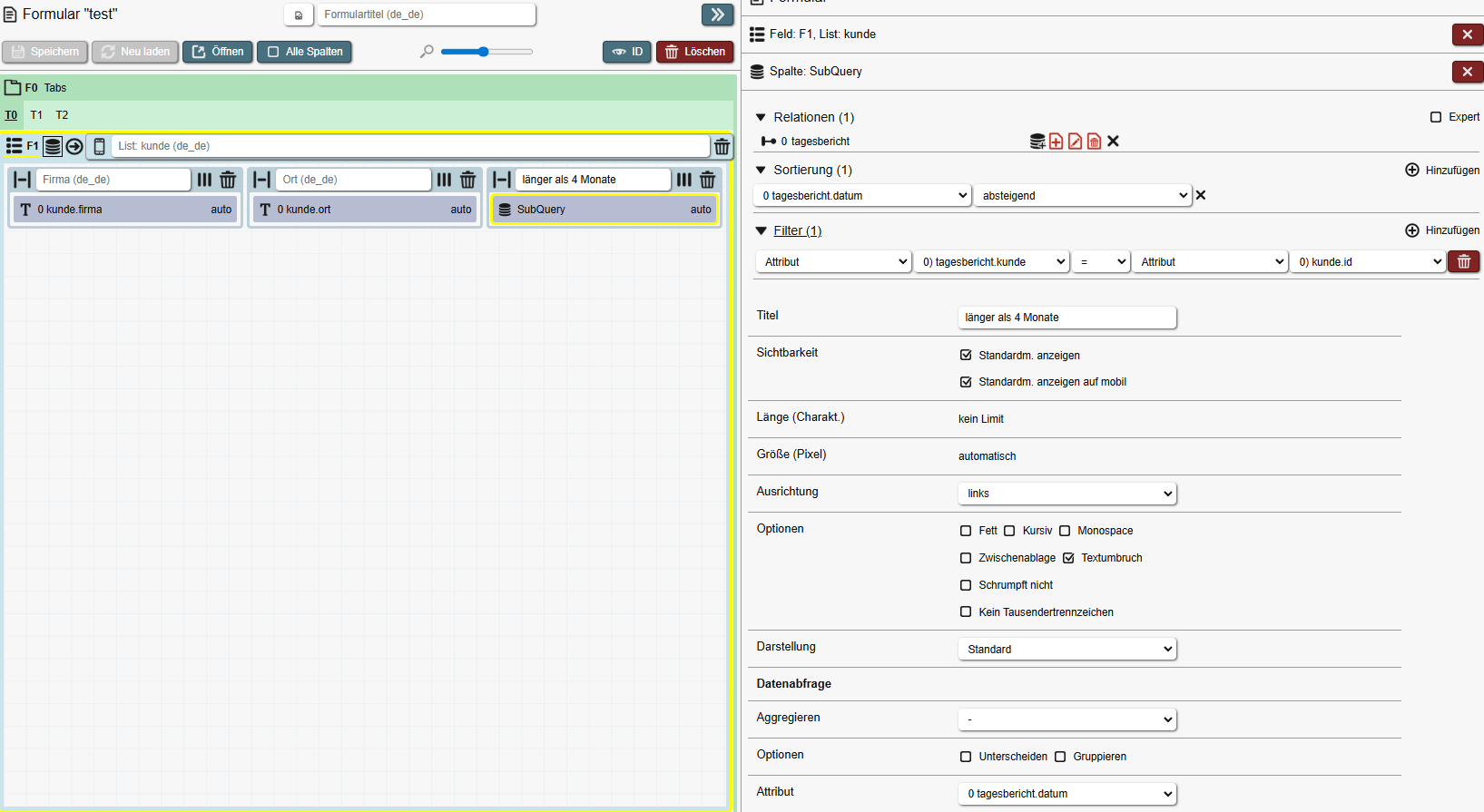The height and width of the screenshot is (812, 1484).
Task: Uncheck the Textumbruch option
Action: [x=1068, y=558]
